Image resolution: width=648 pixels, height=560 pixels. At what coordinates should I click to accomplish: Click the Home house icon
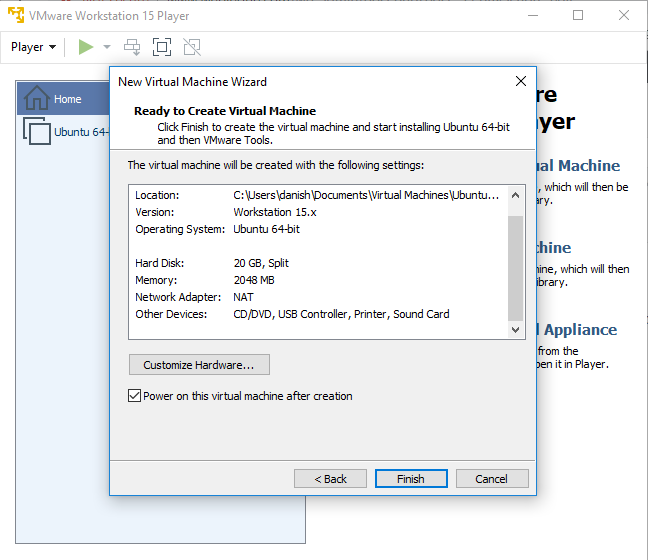click(x=36, y=98)
